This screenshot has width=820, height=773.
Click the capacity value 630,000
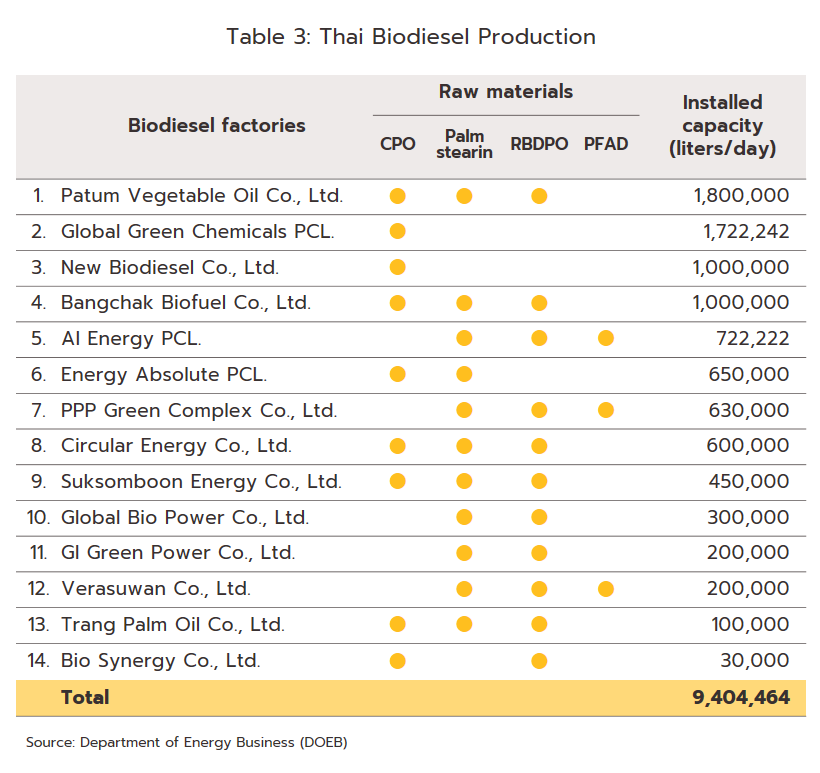tap(749, 411)
